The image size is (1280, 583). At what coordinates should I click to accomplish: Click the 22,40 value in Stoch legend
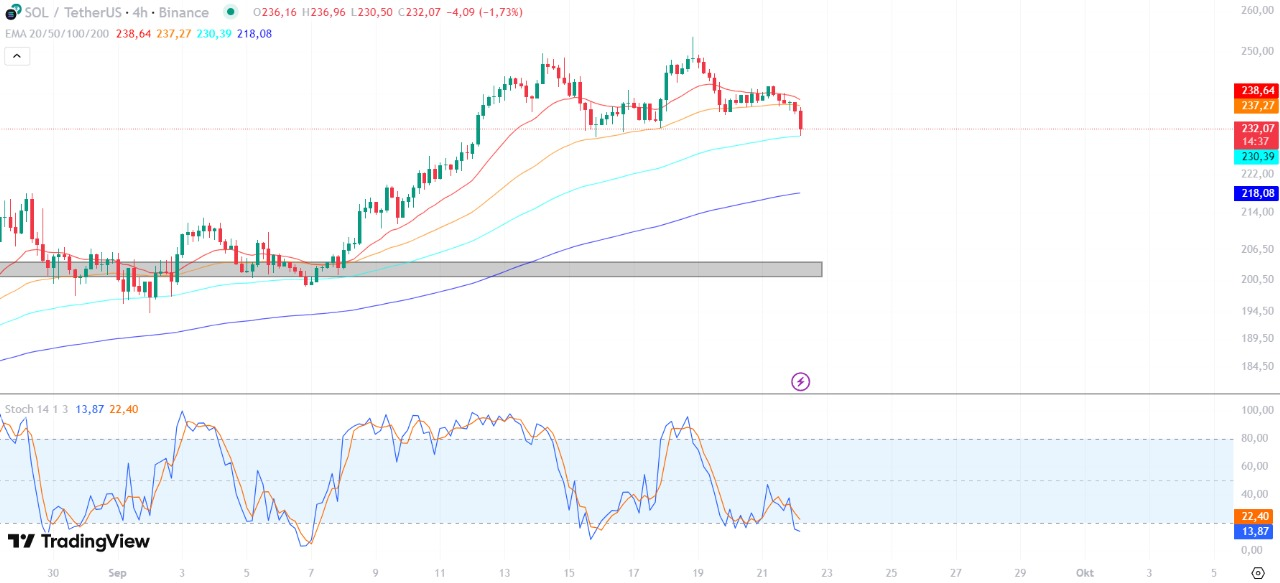click(124, 409)
